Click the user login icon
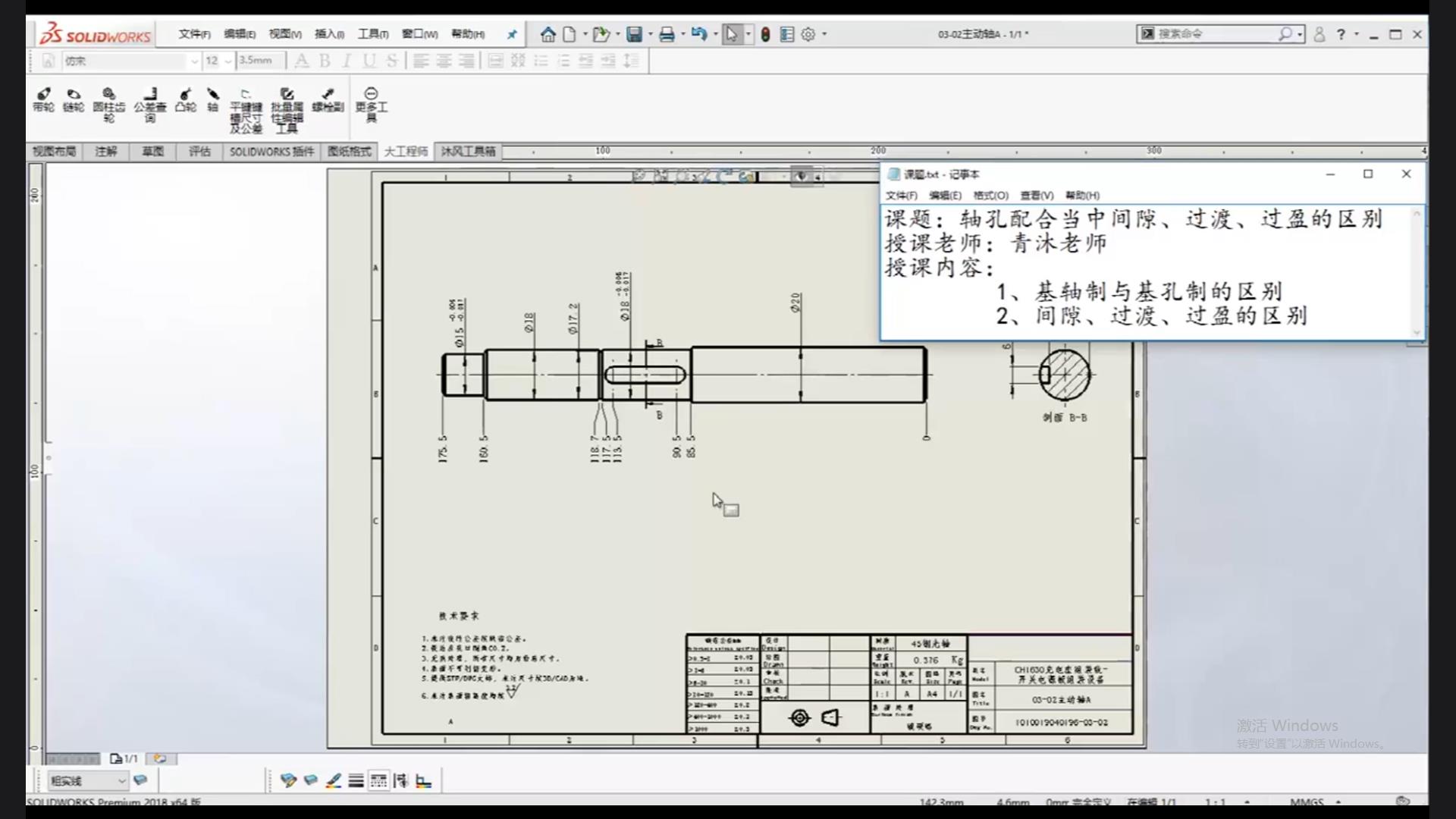1456x819 pixels. pyautogui.click(x=1319, y=34)
